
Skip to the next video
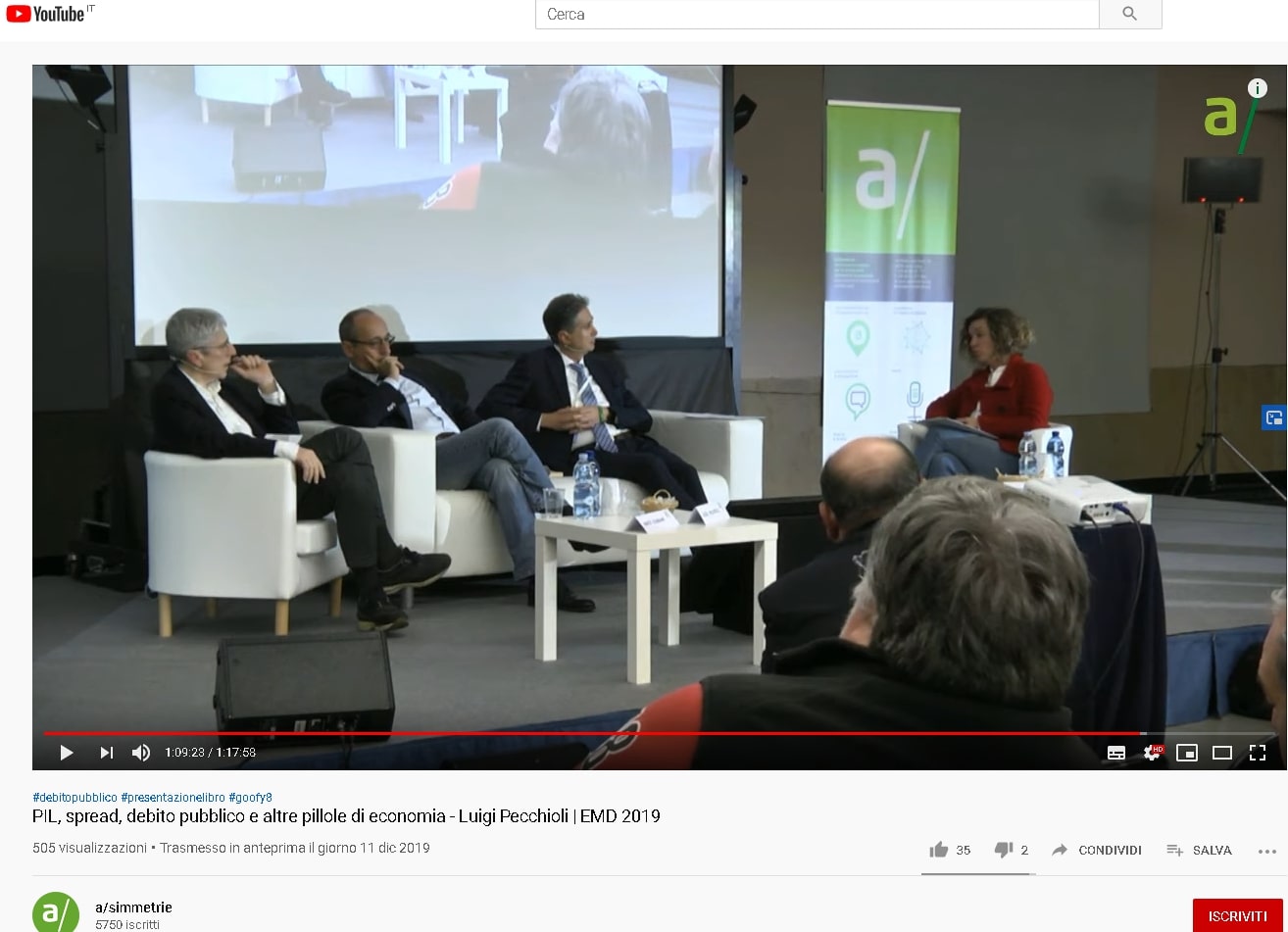point(106,753)
